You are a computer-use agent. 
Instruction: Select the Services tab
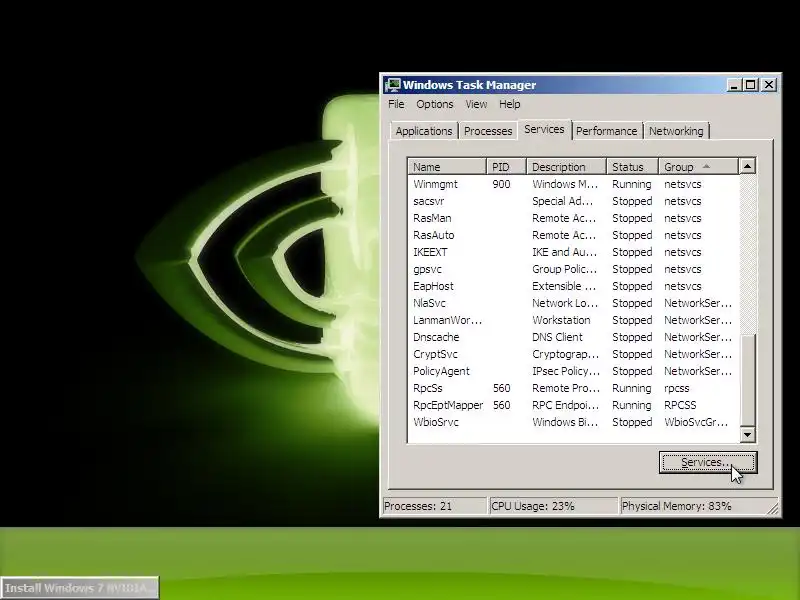click(x=544, y=130)
